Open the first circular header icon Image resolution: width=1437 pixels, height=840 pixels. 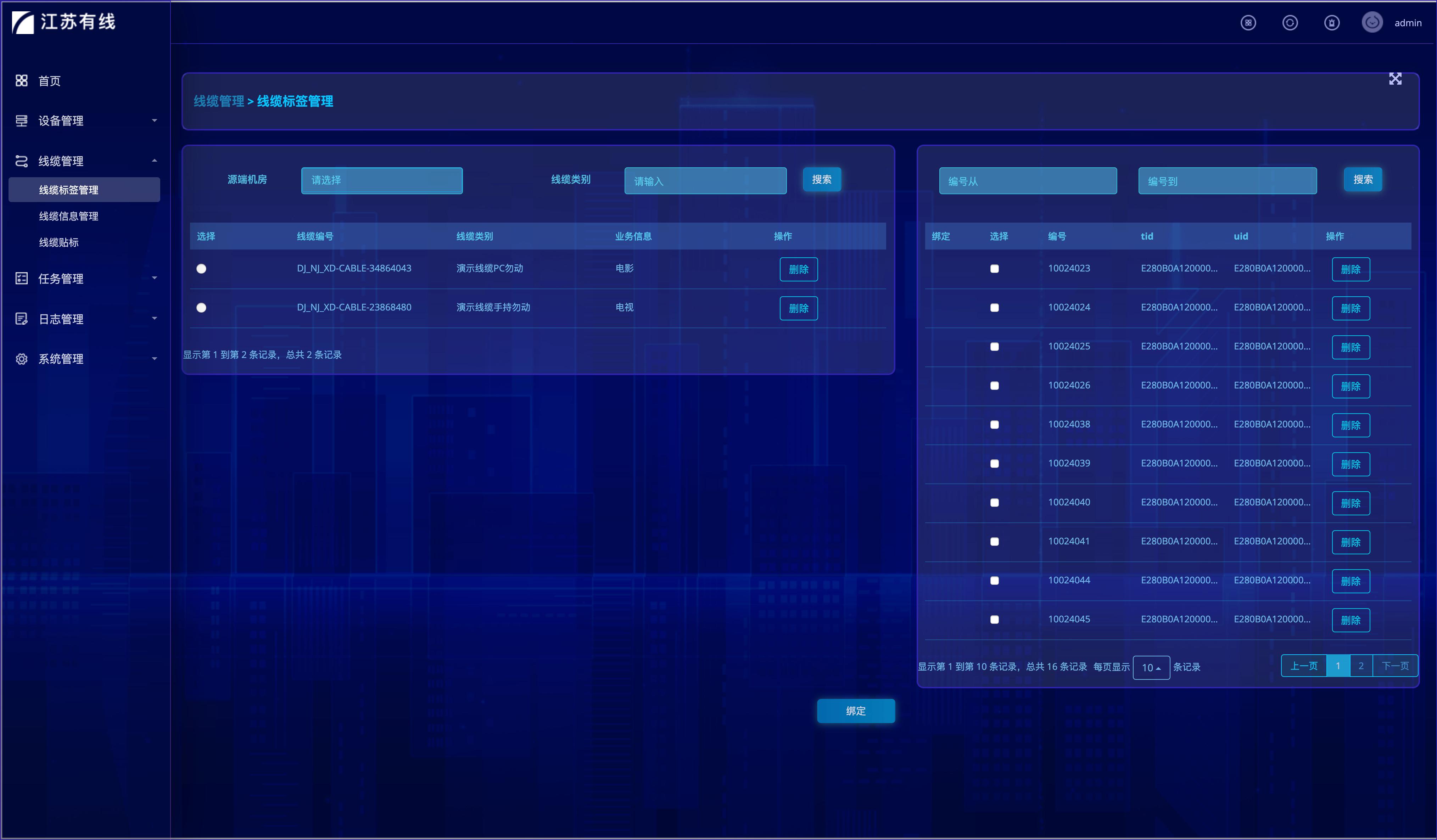point(1248,23)
